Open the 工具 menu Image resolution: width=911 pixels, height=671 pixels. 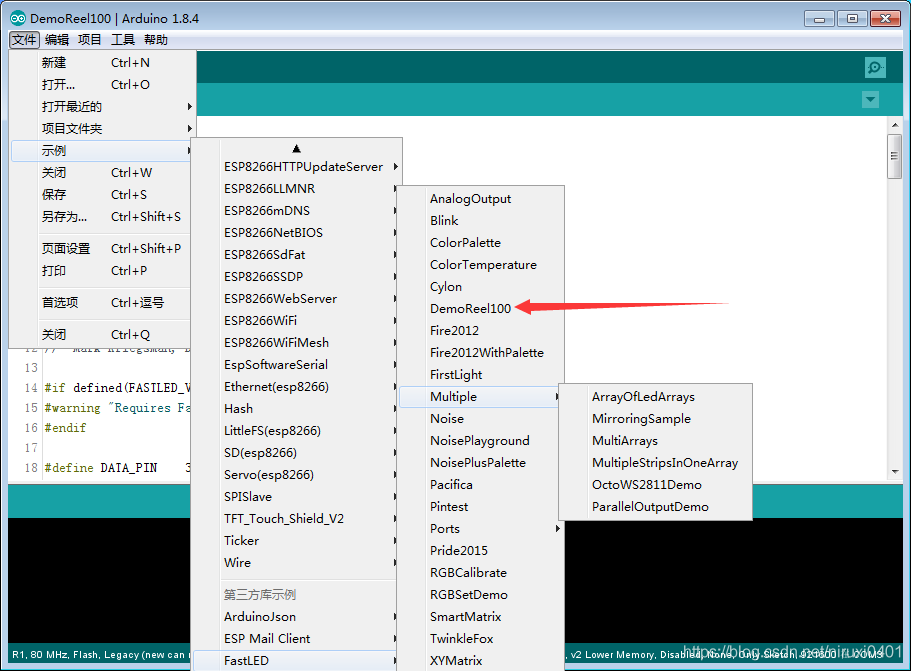pos(123,40)
